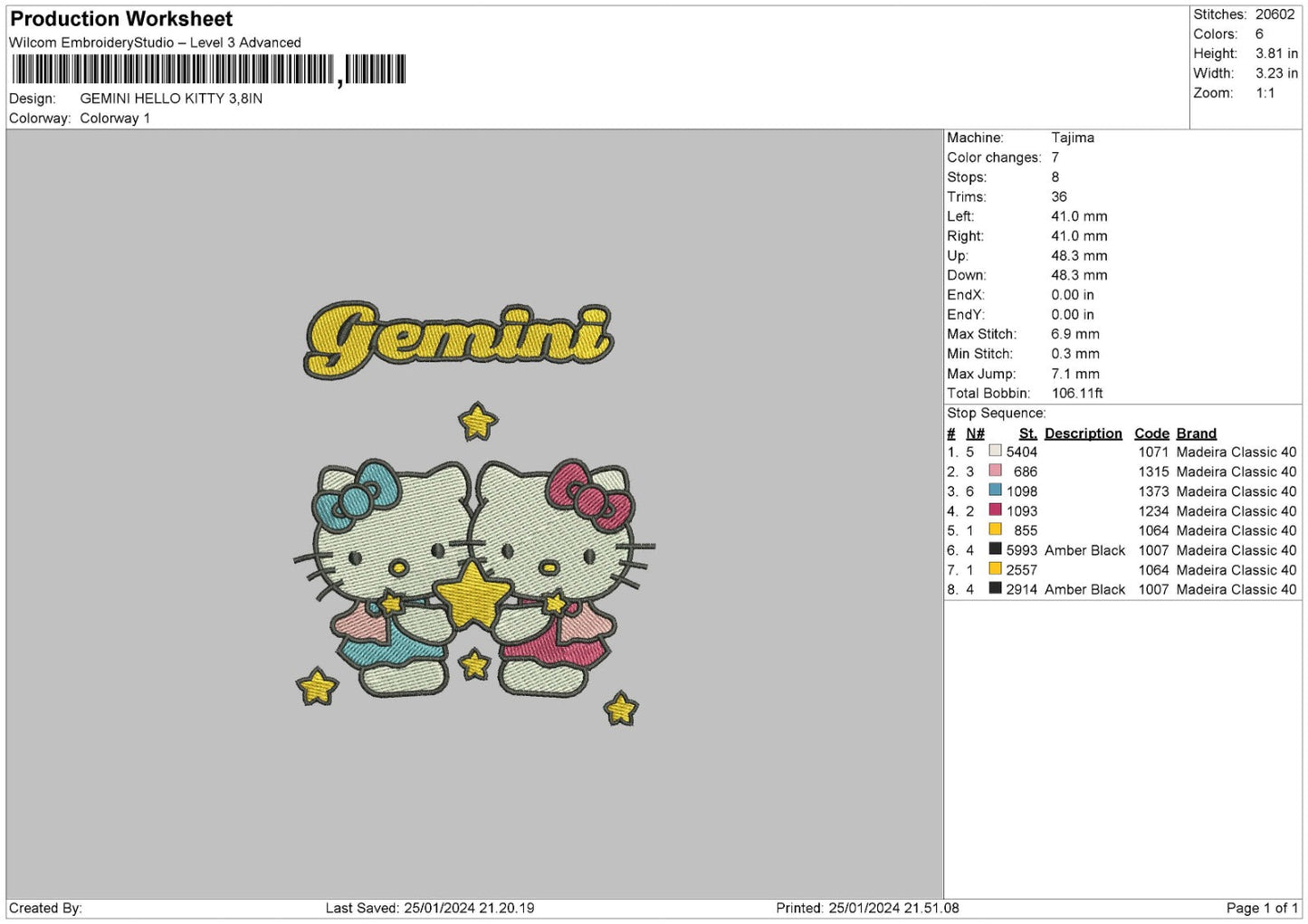1308x924 pixels.
Task: Click the Stitches value 20602
Action: point(1275,14)
